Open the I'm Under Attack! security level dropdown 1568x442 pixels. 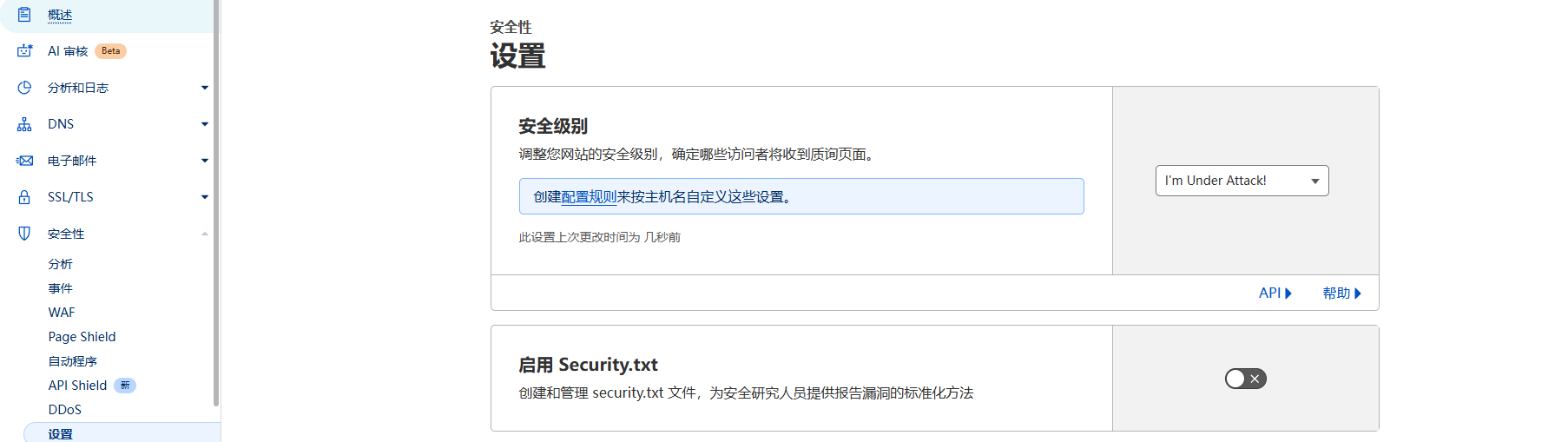[x=1242, y=181]
